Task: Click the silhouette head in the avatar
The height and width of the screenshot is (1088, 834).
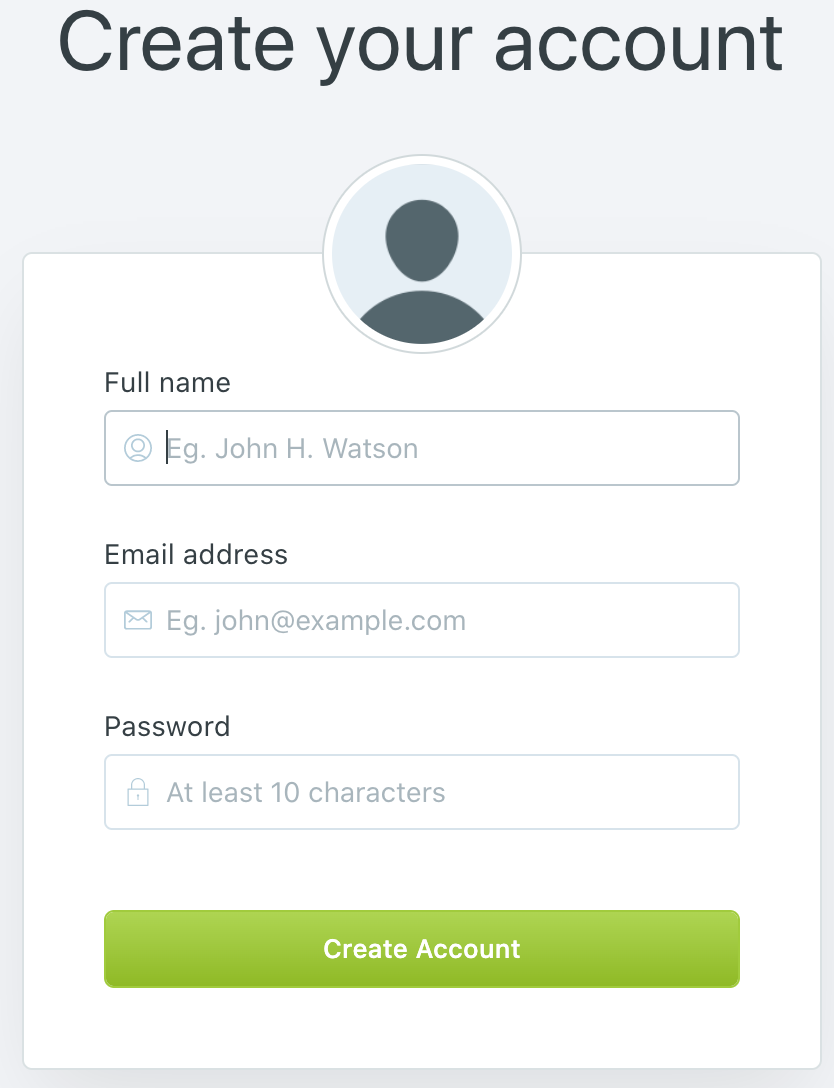Action: 421,240
